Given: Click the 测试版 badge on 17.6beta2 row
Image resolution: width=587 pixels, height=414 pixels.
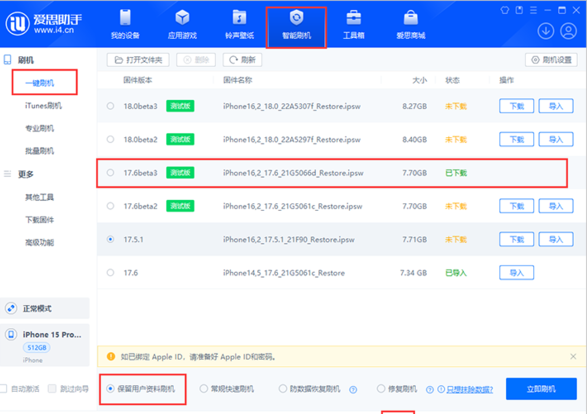Looking at the screenshot, I should (180, 206).
